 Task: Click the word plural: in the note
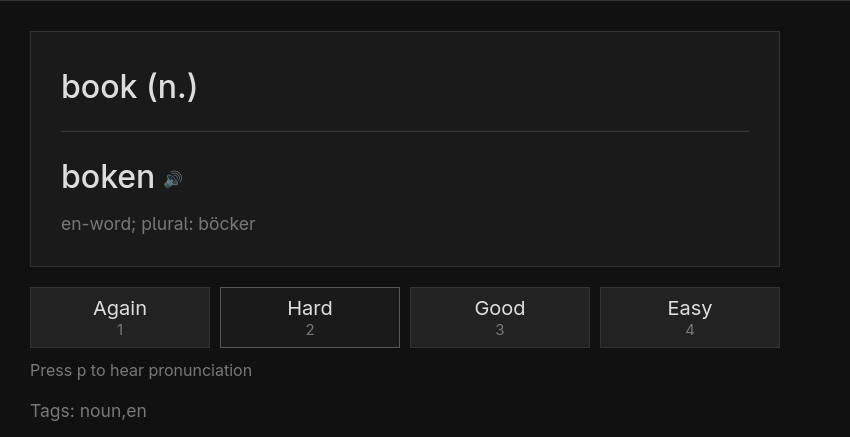pos(168,224)
